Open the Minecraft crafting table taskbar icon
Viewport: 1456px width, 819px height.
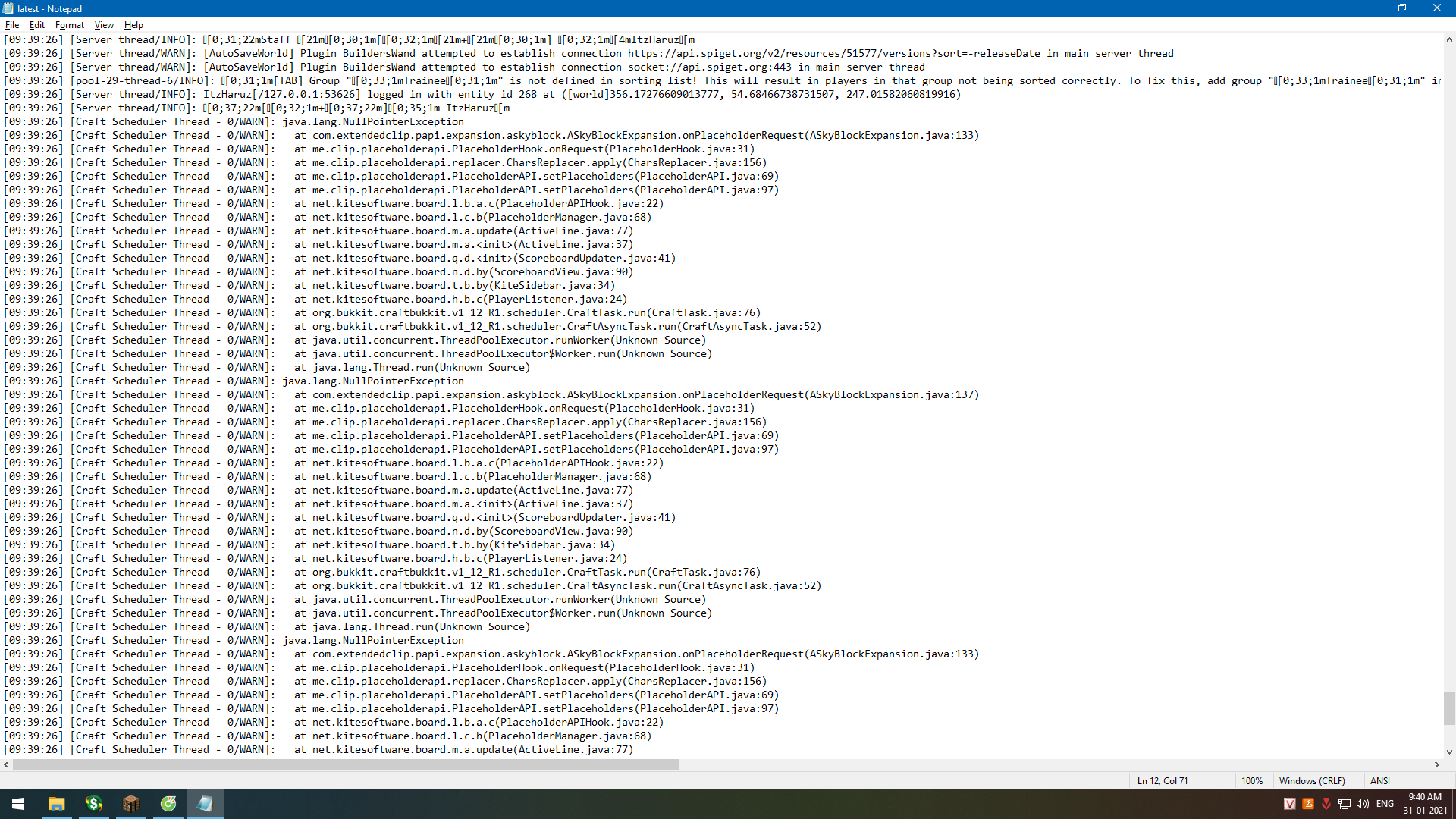[130, 804]
